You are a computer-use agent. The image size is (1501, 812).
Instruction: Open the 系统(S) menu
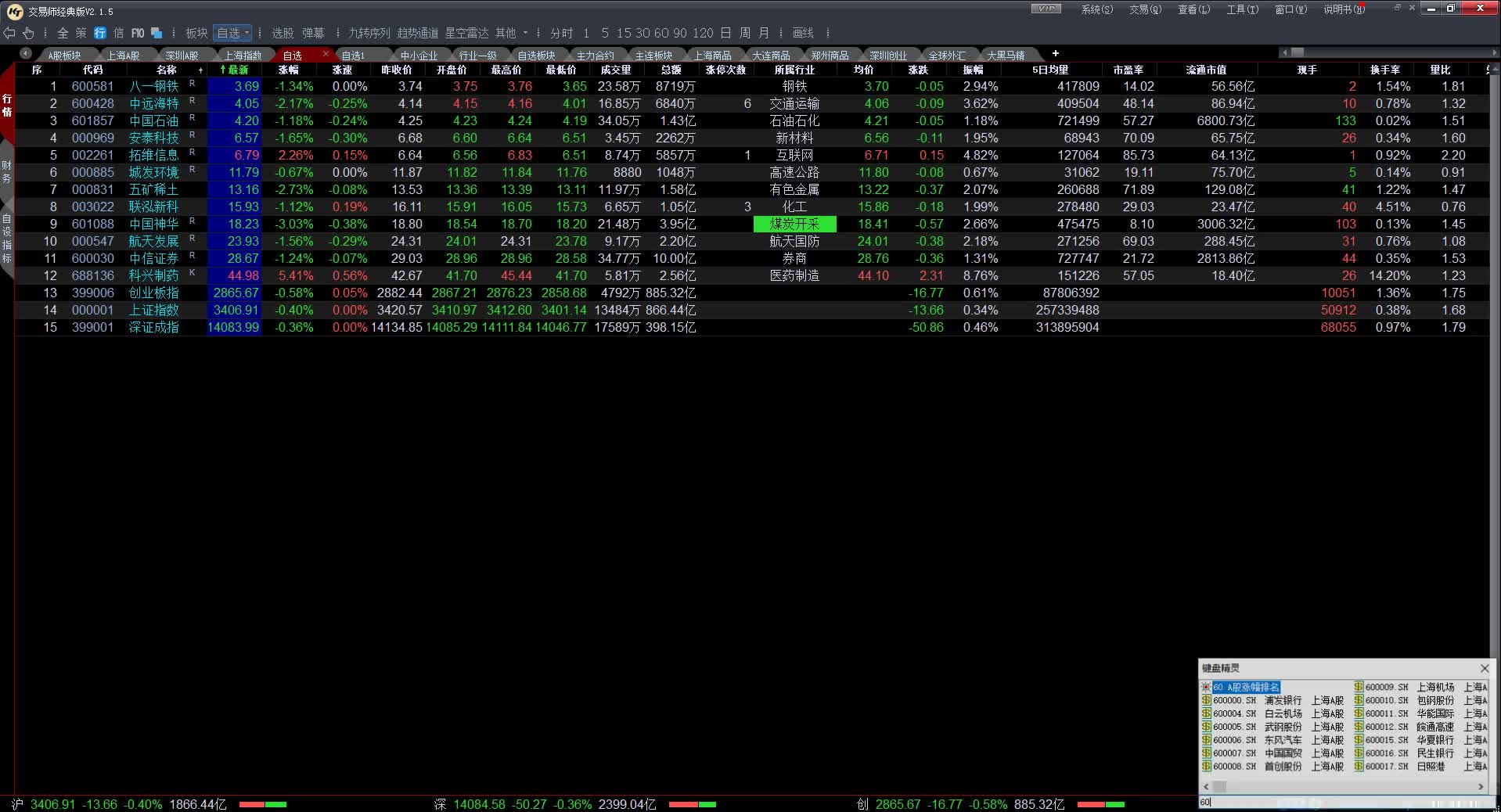coord(1096,9)
